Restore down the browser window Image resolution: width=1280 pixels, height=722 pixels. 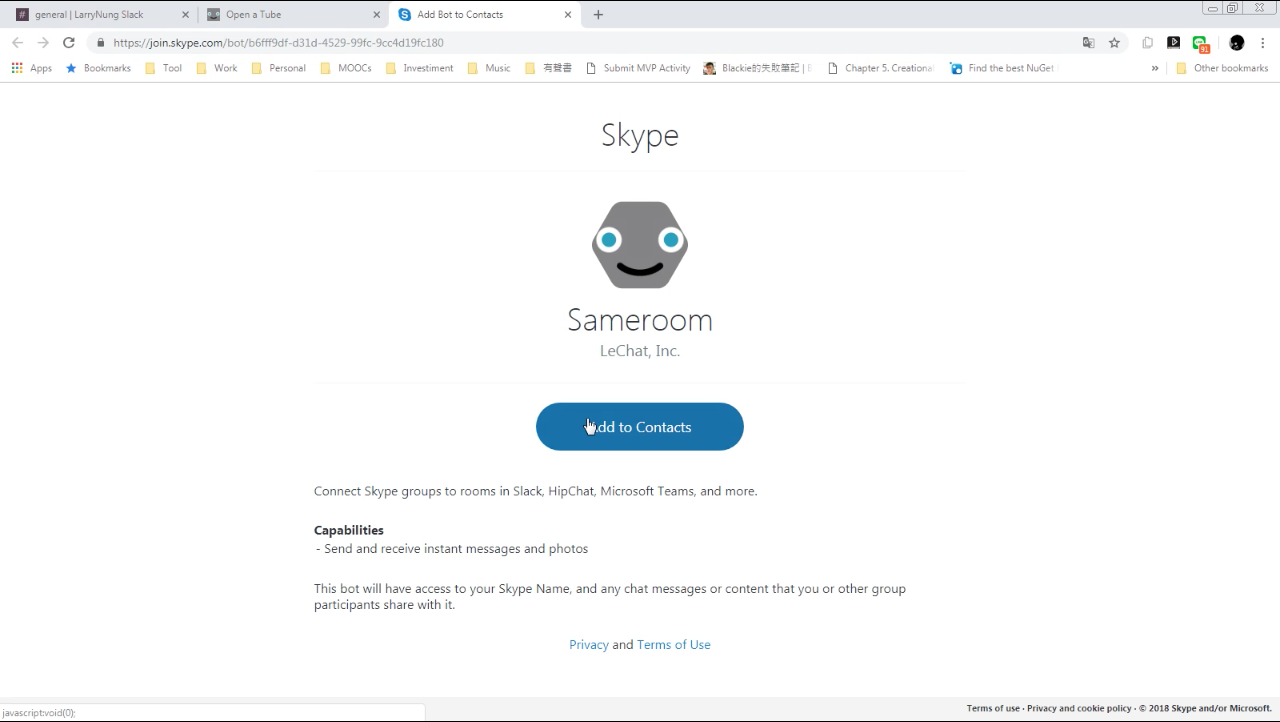click(1232, 8)
